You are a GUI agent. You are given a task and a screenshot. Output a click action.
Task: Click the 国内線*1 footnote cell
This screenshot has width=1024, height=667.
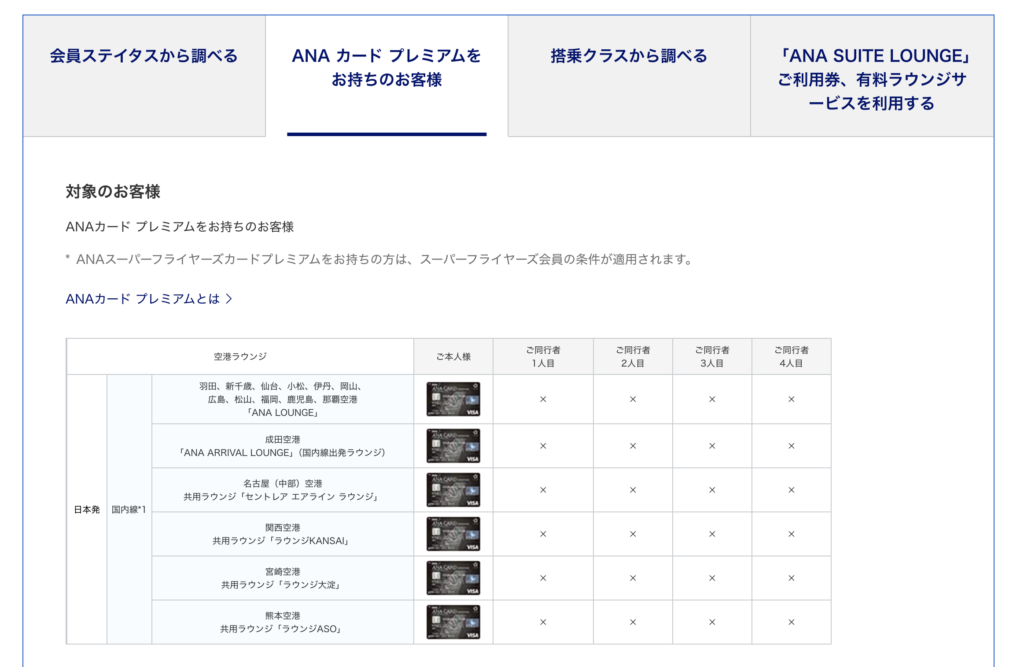(129, 509)
